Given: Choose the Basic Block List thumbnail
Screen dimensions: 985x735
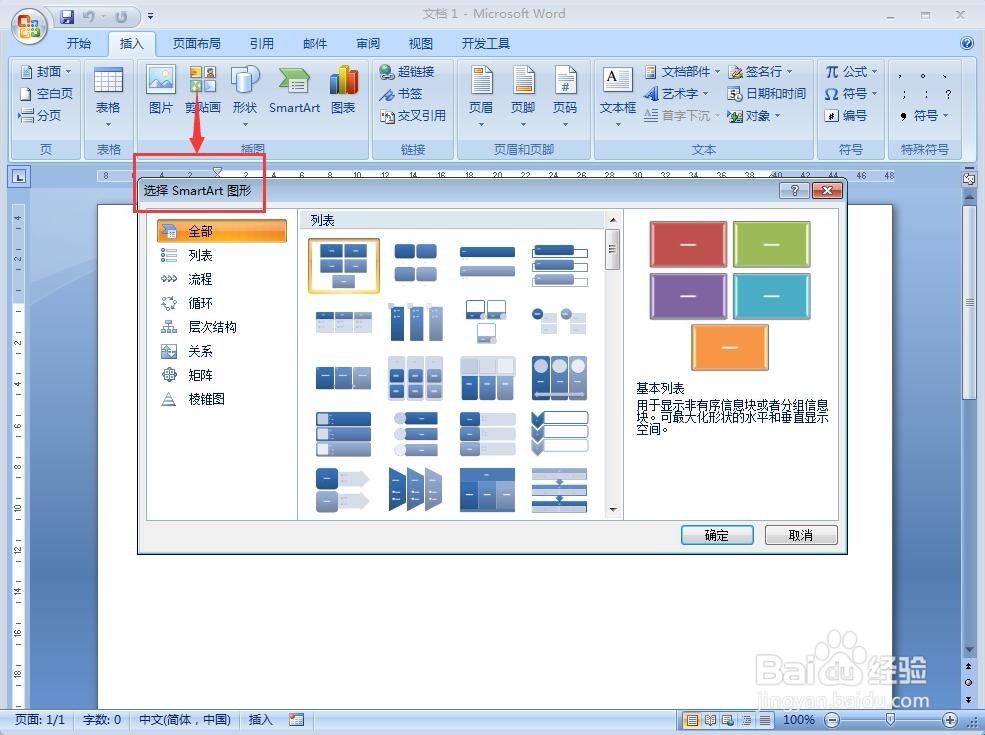Looking at the screenshot, I should [x=344, y=266].
